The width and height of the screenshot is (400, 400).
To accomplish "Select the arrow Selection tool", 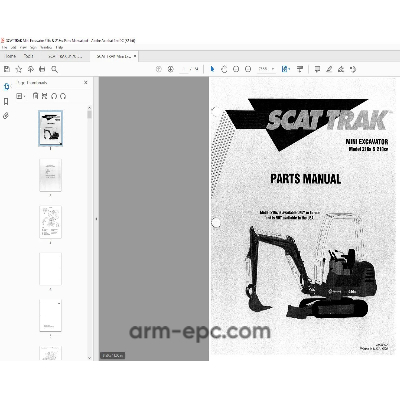I will [x=212, y=69].
